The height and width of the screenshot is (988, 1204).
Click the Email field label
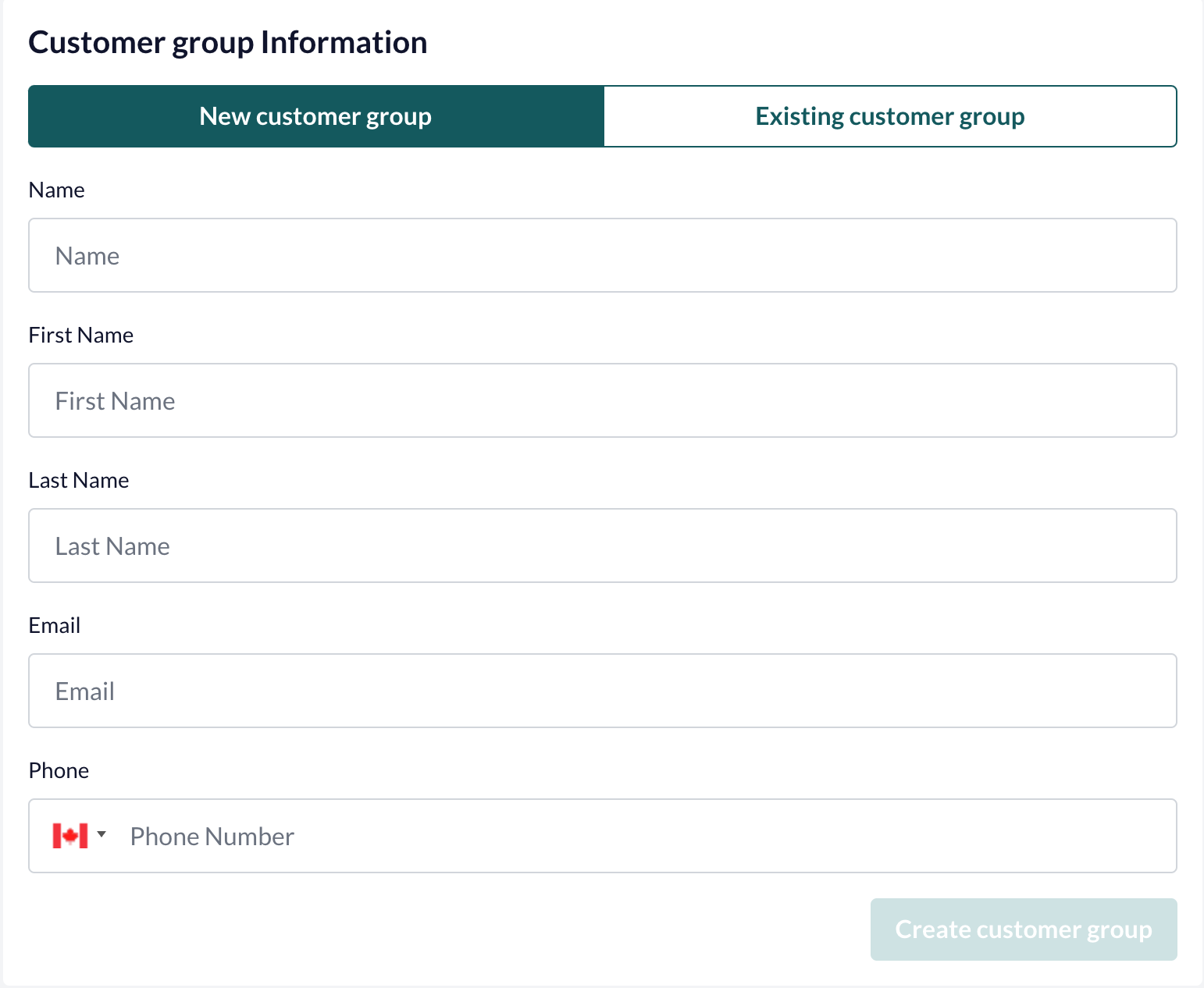pyautogui.click(x=55, y=625)
